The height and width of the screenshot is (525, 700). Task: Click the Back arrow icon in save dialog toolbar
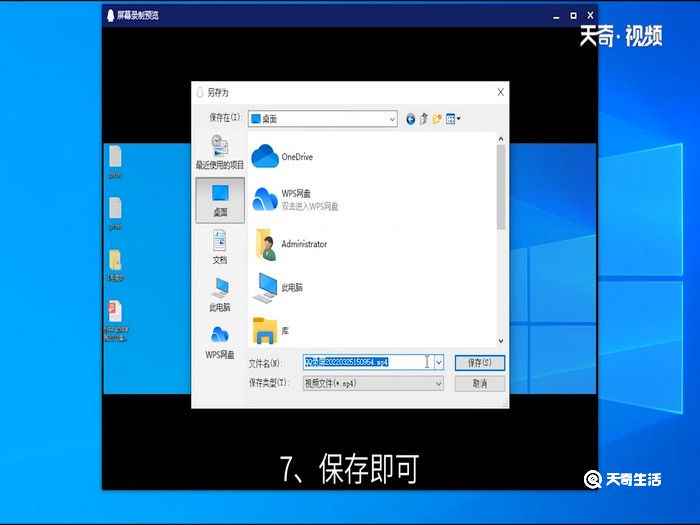[x=410, y=119]
